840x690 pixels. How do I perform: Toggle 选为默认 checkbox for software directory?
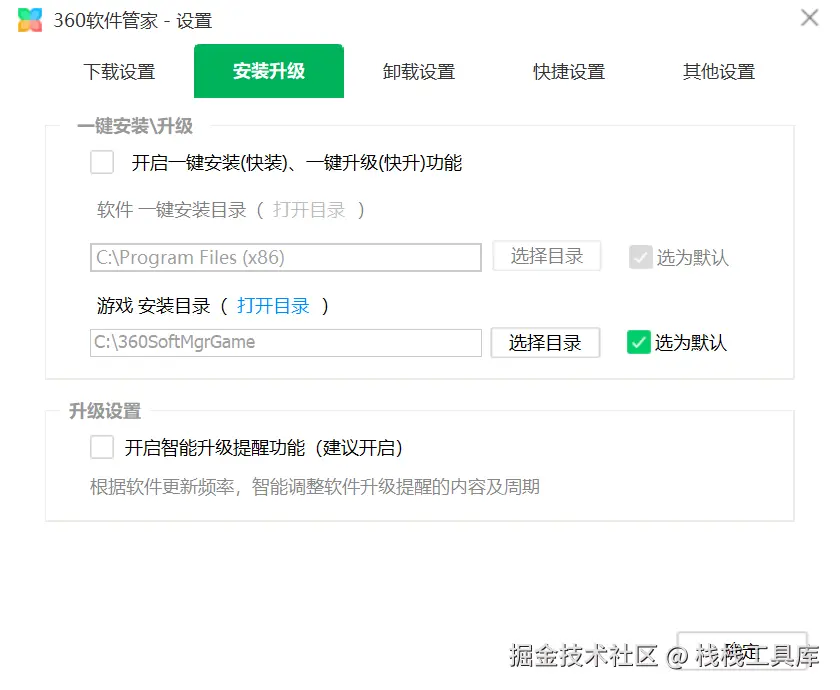tap(640, 257)
